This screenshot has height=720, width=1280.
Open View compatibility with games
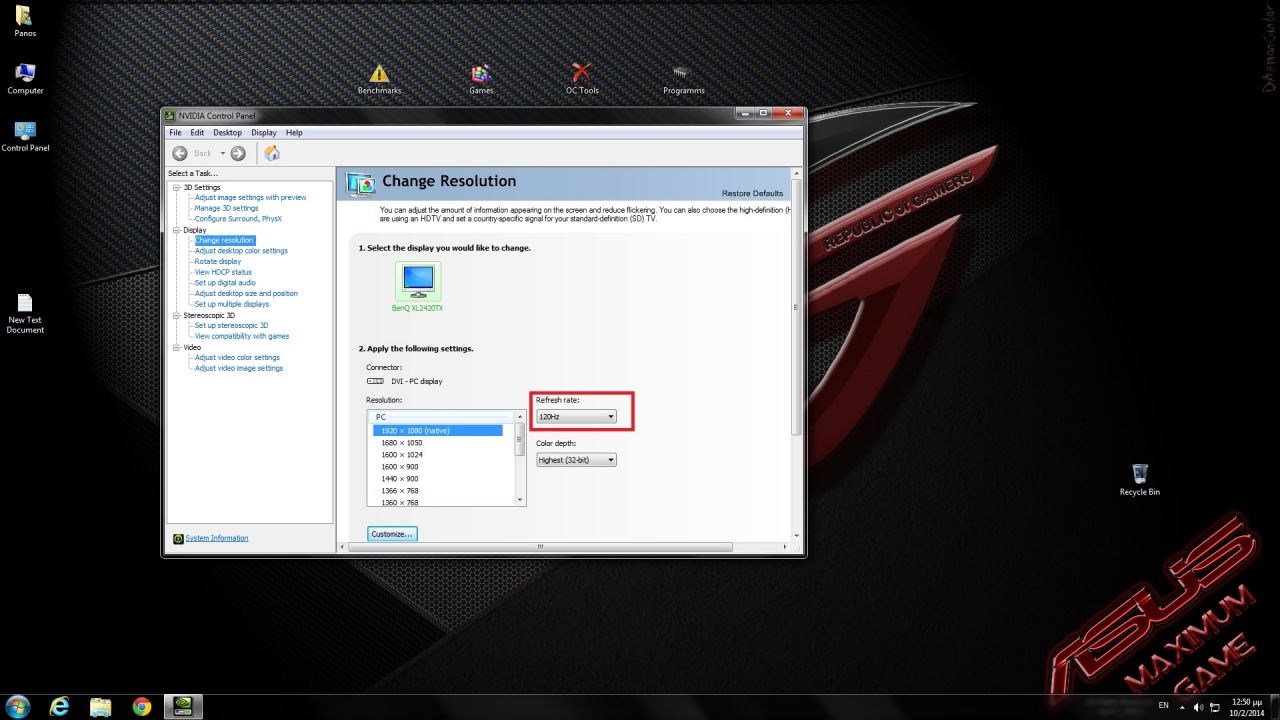pyautogui.click(x=242, y=336)
